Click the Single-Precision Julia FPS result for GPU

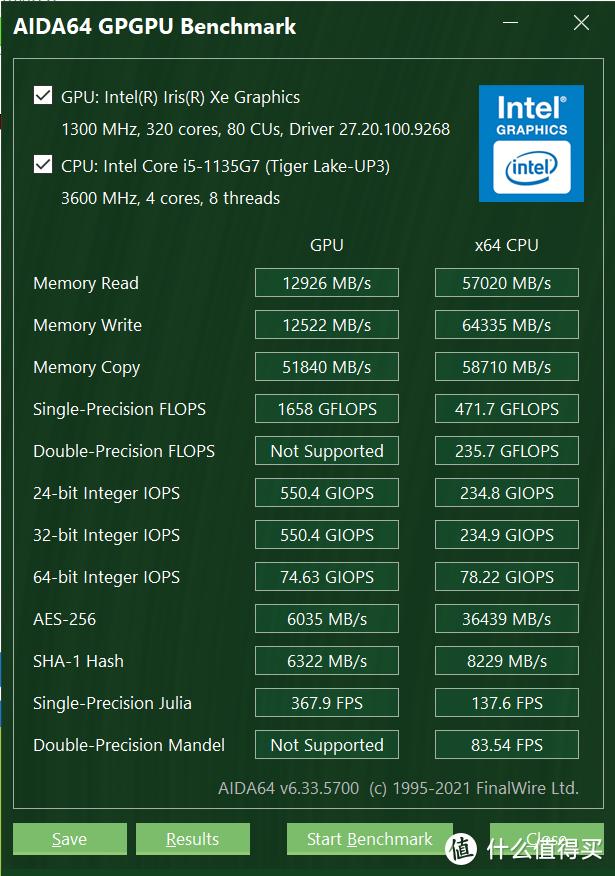coord(326,702)
